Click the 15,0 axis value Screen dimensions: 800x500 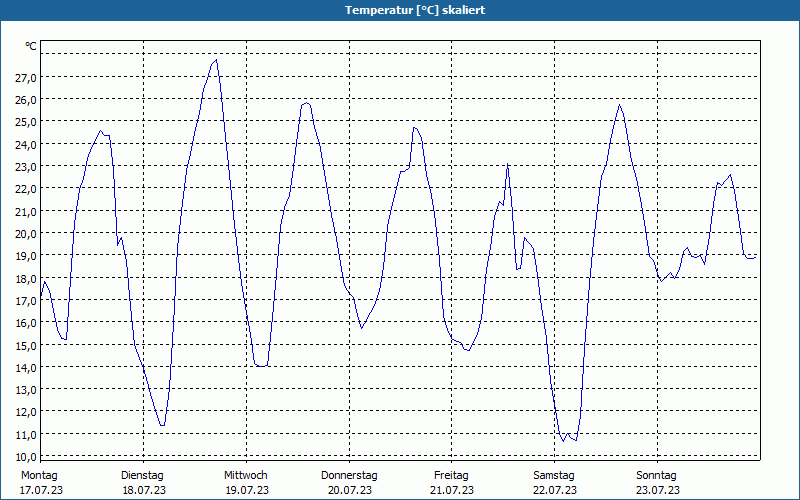coord(26,345)
